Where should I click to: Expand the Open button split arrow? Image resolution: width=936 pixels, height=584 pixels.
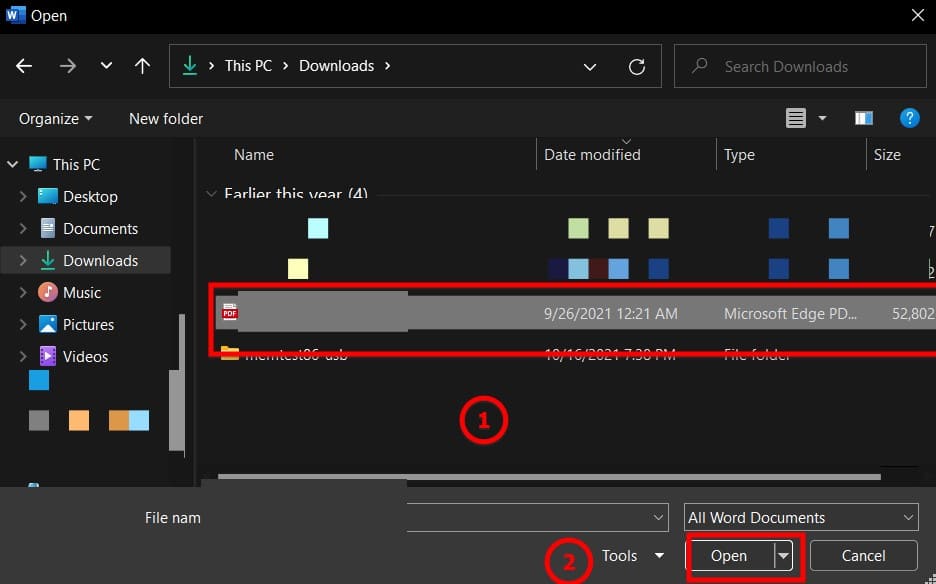point(784,556)
